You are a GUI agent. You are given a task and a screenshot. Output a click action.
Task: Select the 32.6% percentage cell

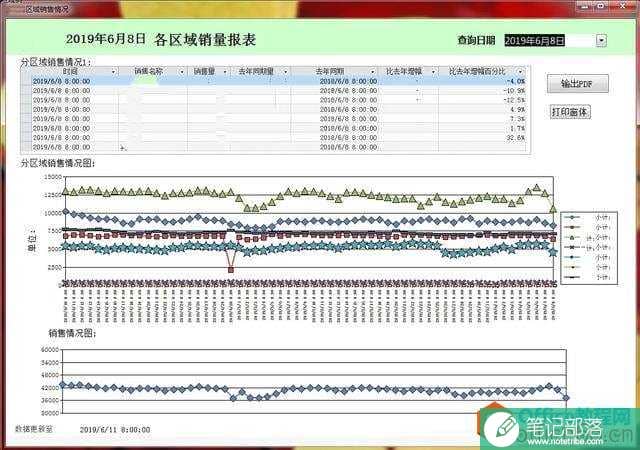tap(482, 138)
